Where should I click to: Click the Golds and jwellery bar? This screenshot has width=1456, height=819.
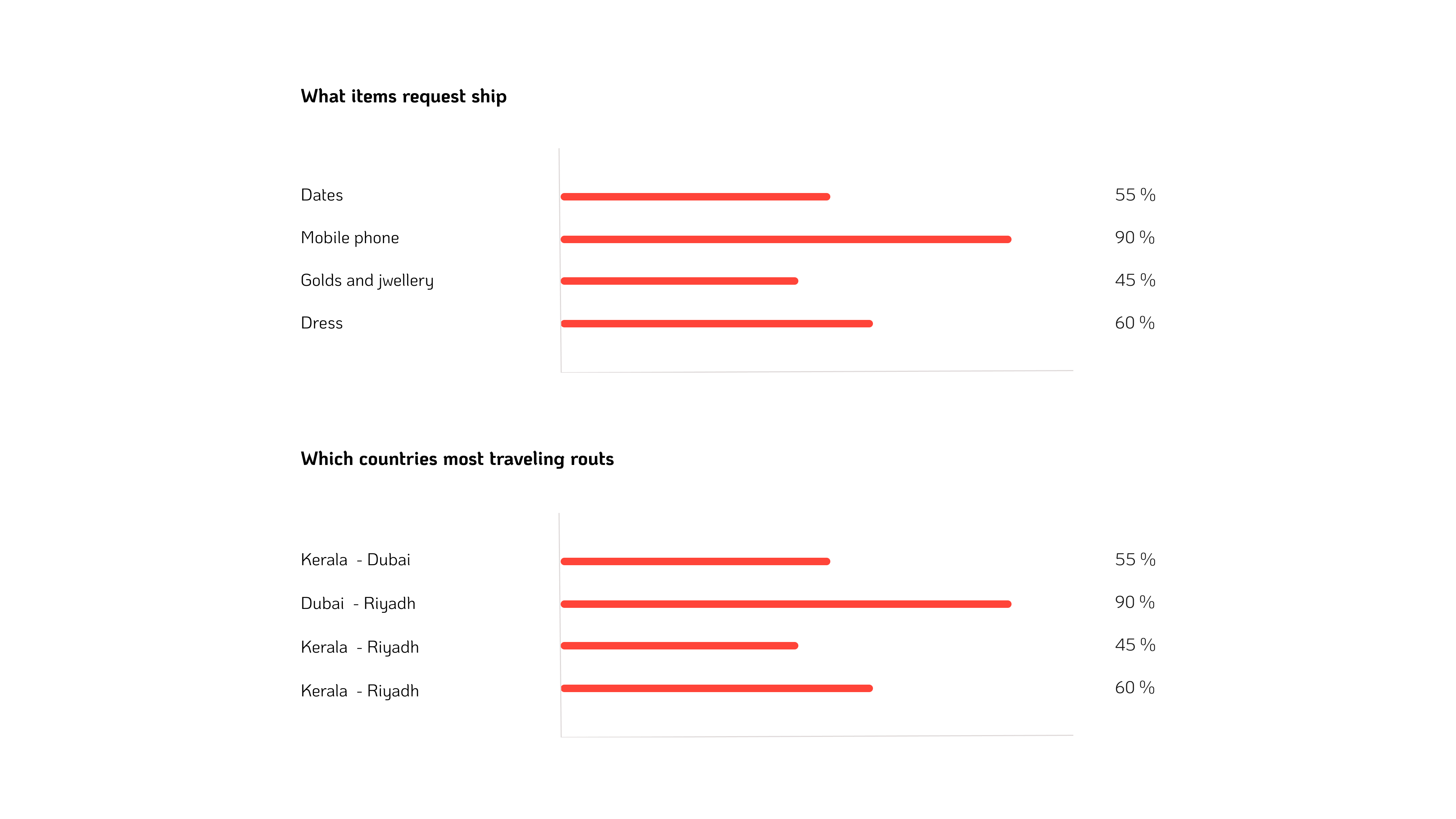click(x=679, y=281)
